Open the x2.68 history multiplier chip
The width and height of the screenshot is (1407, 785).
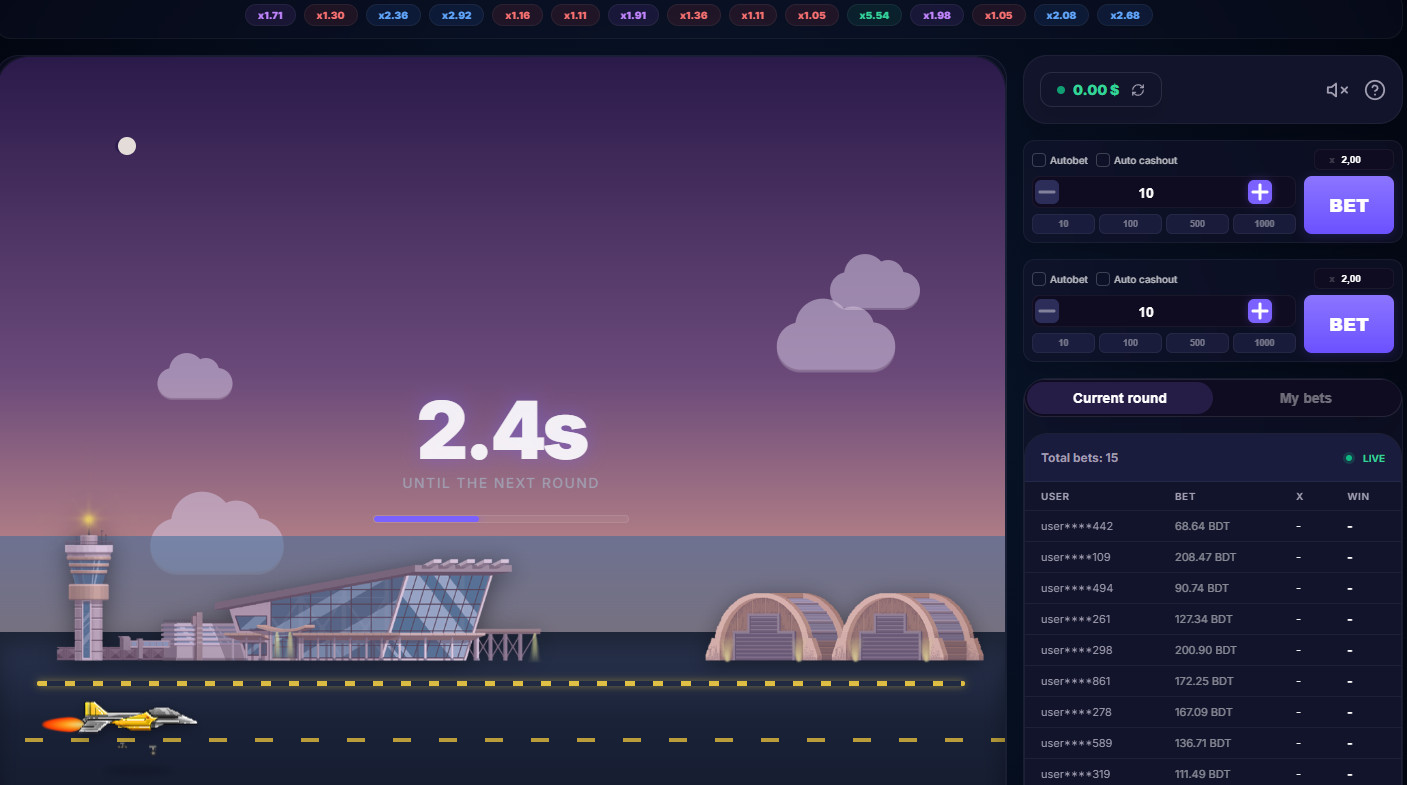point(1125,15)
